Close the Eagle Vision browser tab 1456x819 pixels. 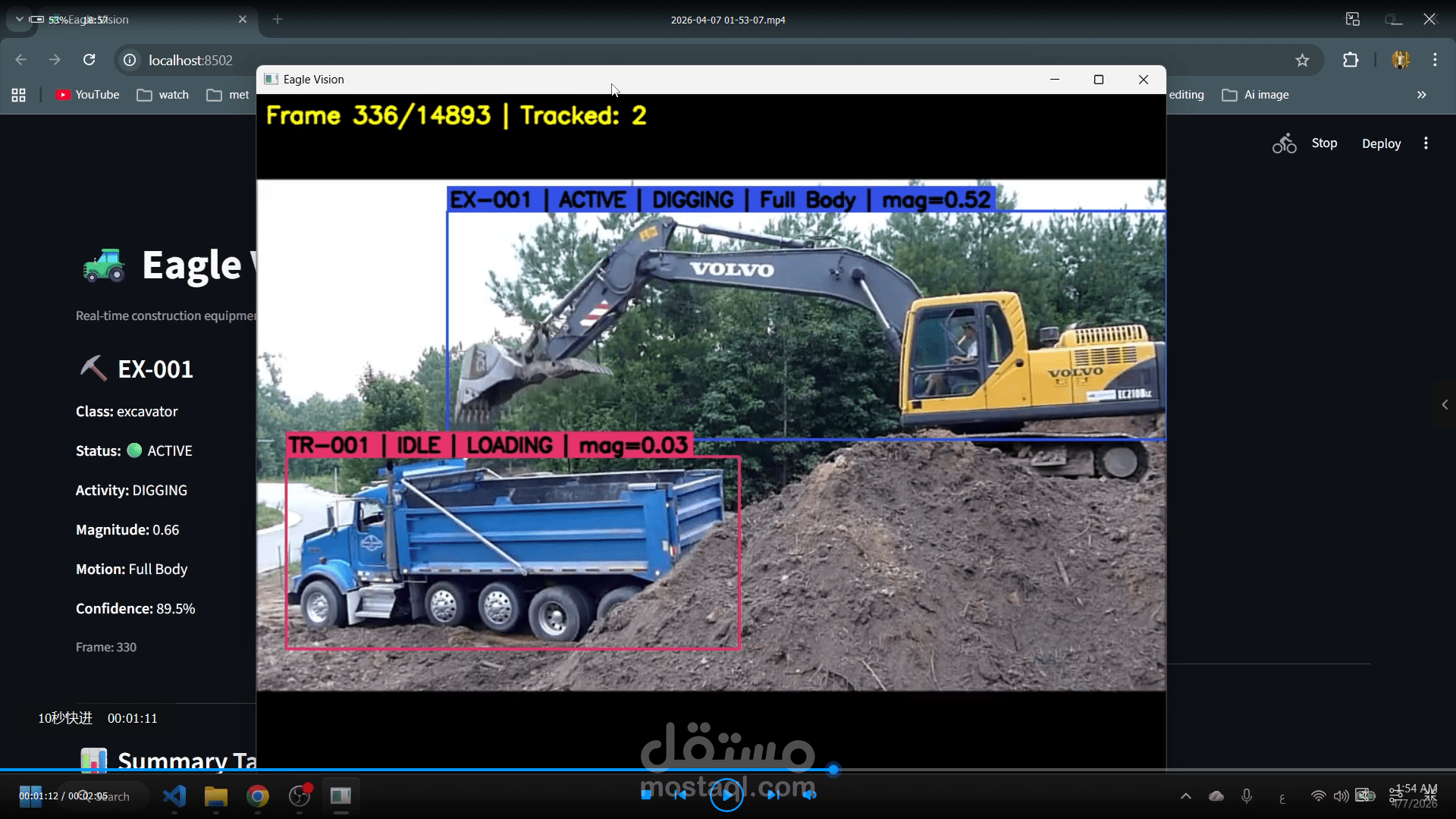pos(243,20)
